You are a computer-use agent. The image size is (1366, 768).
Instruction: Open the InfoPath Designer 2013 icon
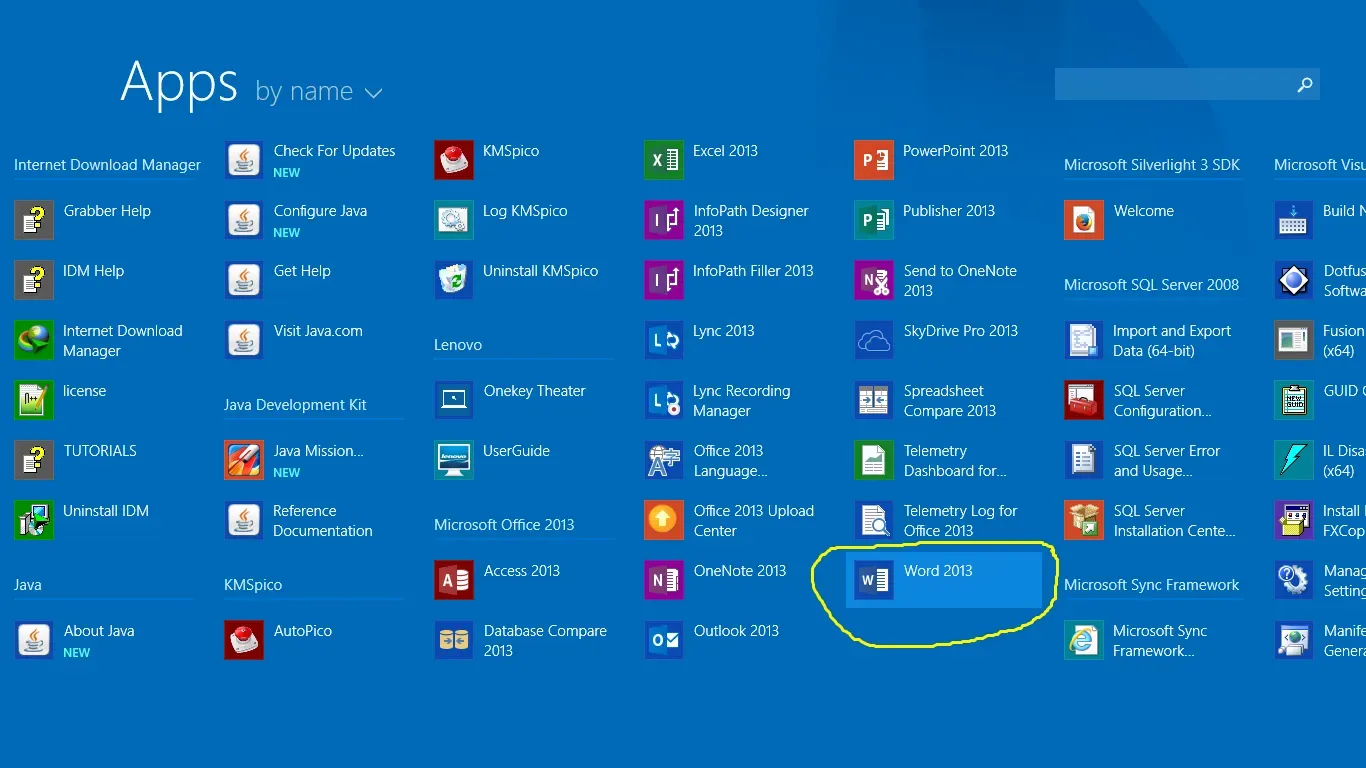tap(664, 220)
